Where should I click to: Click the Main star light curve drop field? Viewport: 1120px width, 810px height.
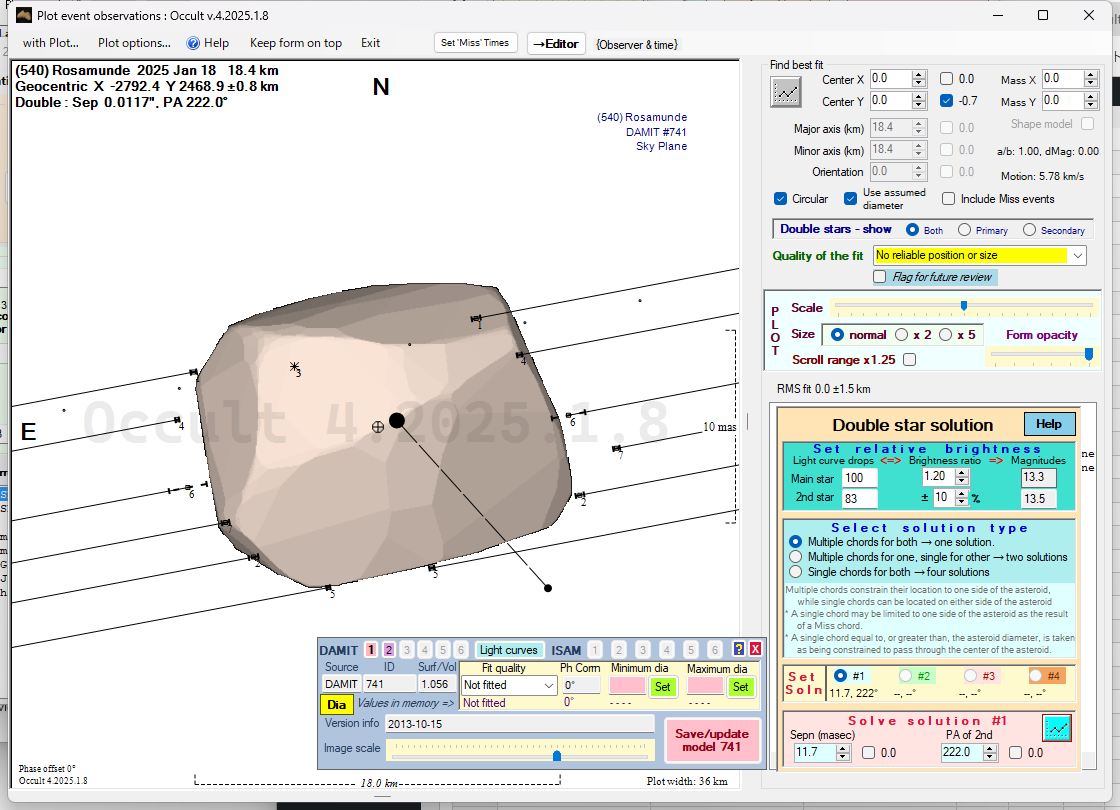(x=859, y=479)
